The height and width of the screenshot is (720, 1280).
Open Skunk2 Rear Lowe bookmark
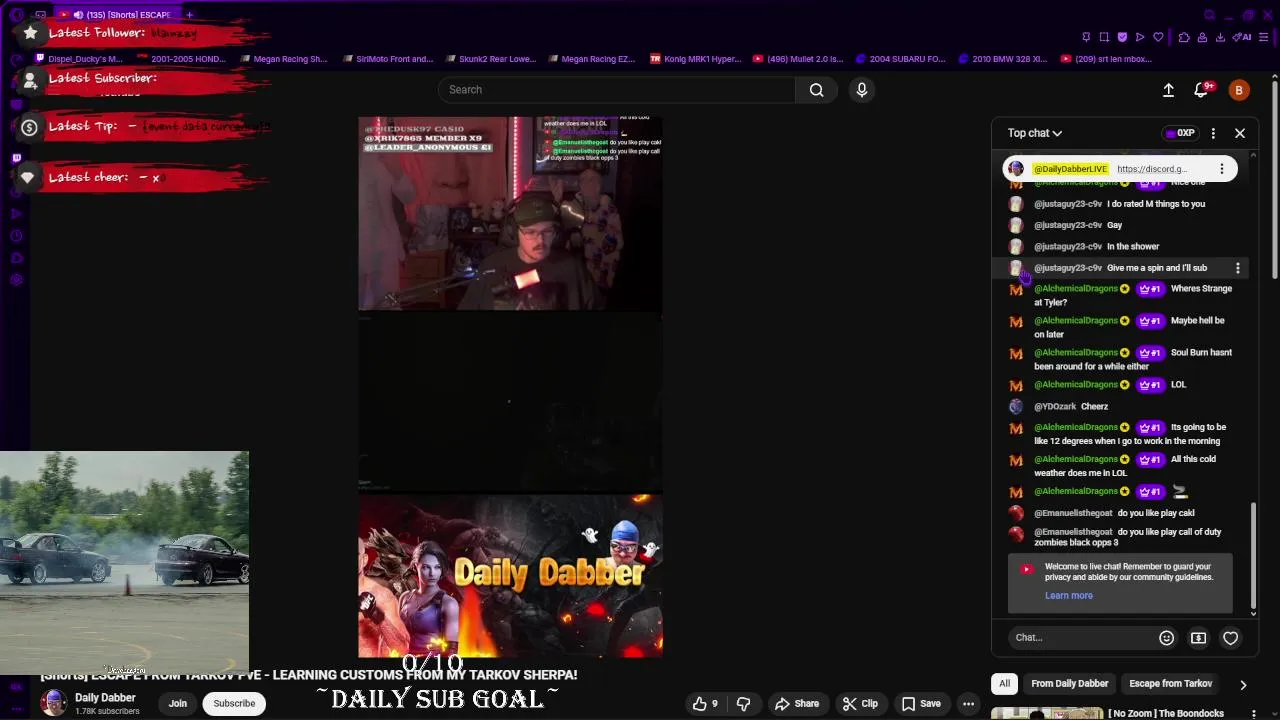point(490,59)
